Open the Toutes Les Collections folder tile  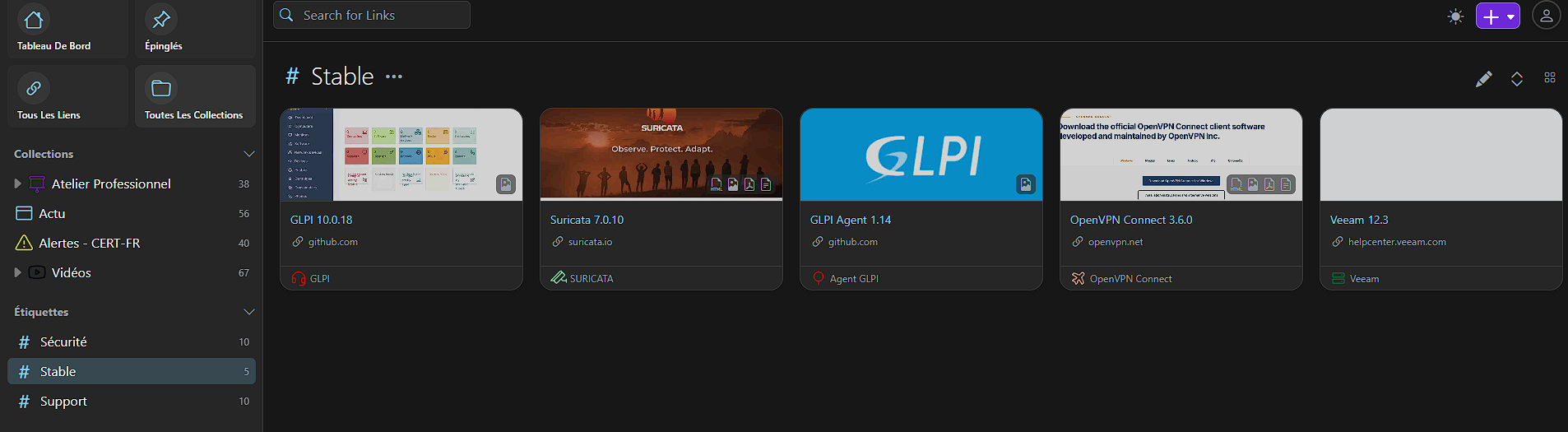click(x=195, y=97)
